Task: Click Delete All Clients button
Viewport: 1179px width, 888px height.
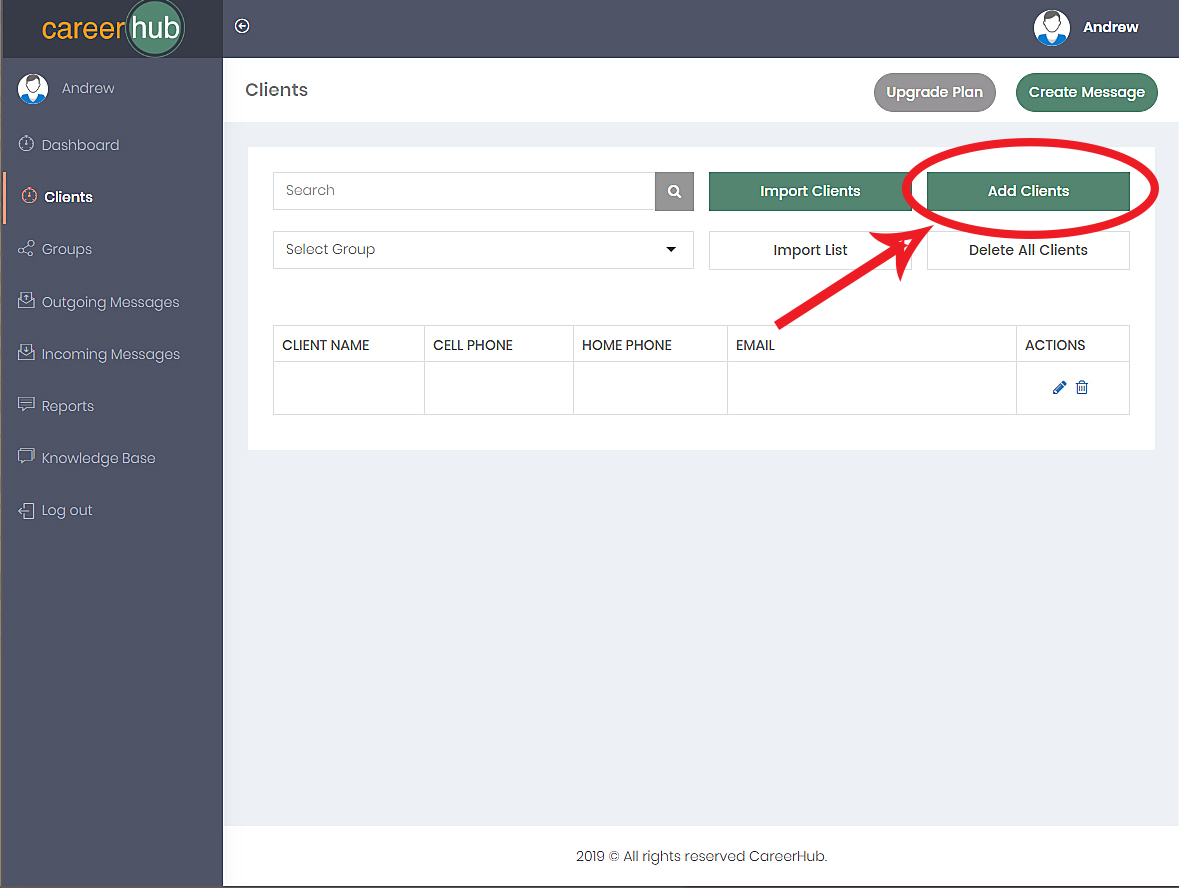Action: point(1028,250)
